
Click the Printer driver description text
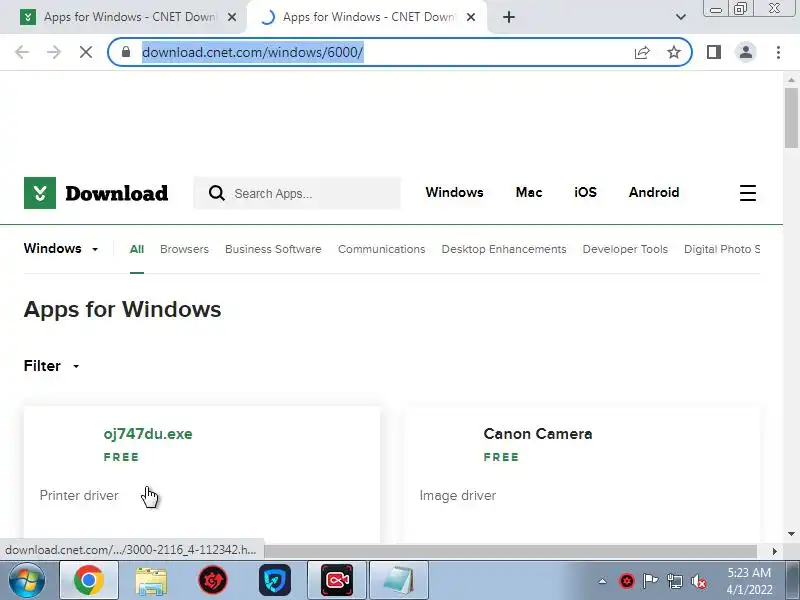(x=79, y=495)
